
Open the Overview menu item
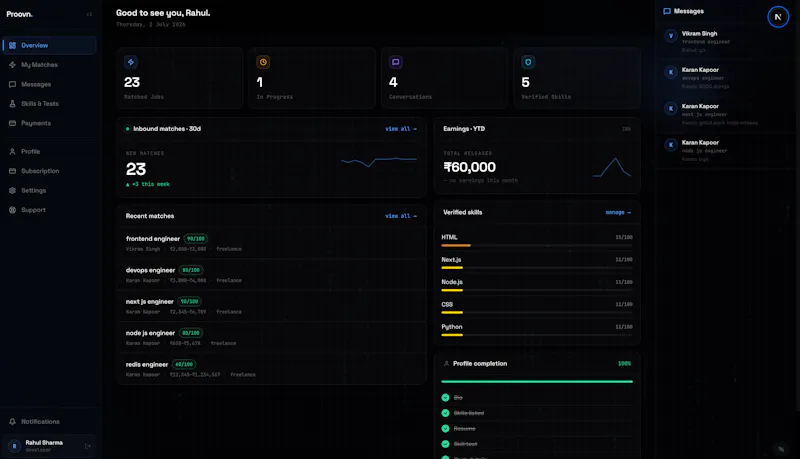point(49,45)
